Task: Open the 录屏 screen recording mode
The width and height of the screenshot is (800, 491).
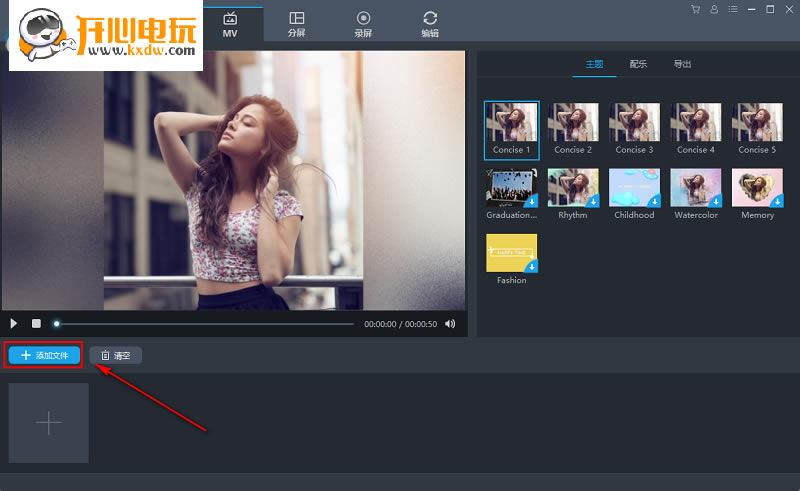Action: click(x=363, y=24)
